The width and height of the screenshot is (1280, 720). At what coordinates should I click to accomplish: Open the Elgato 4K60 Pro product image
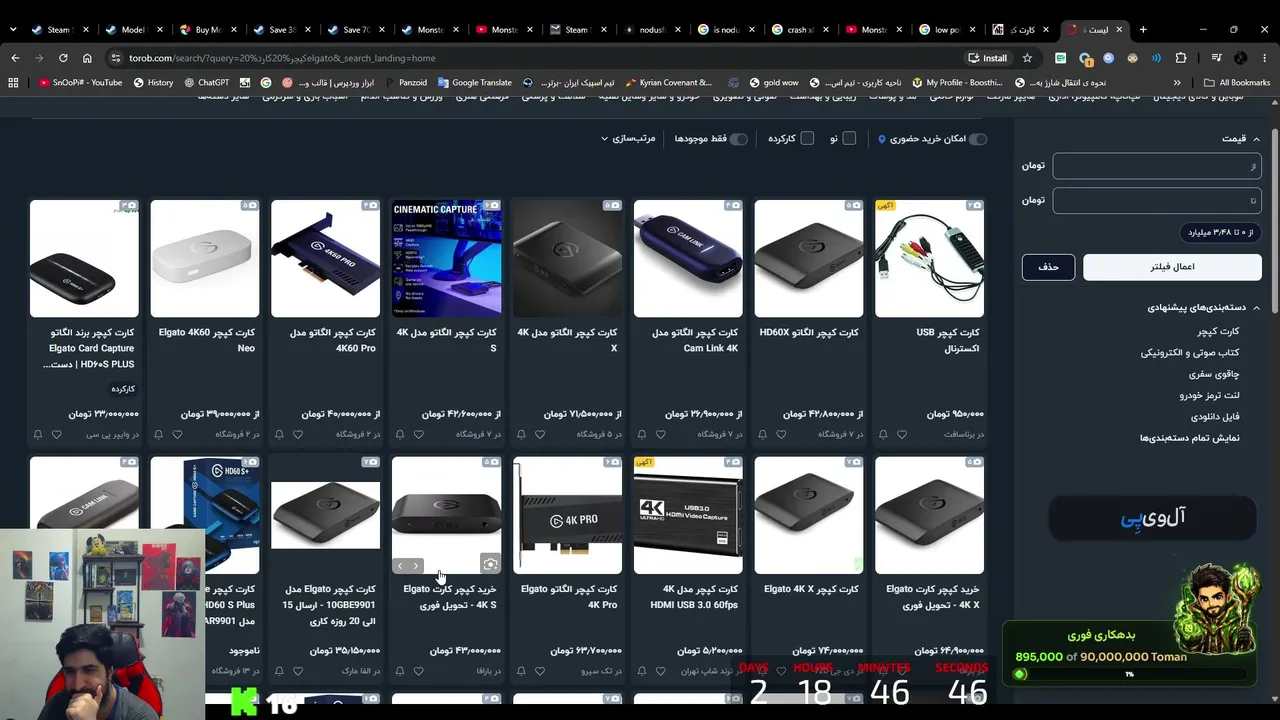(326, 259)
